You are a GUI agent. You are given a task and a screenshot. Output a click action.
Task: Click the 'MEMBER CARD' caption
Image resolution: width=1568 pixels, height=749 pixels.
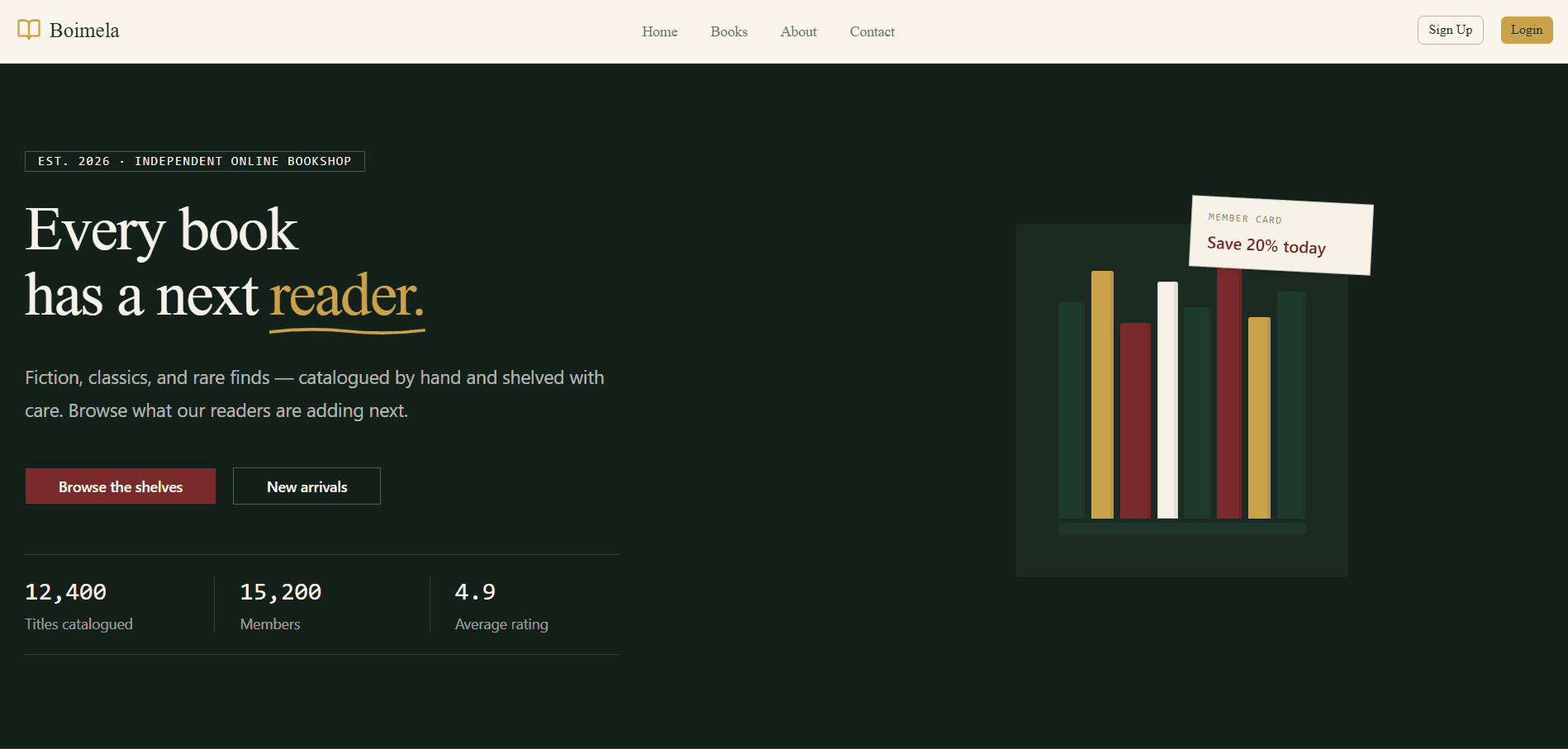click(1245, 219)
